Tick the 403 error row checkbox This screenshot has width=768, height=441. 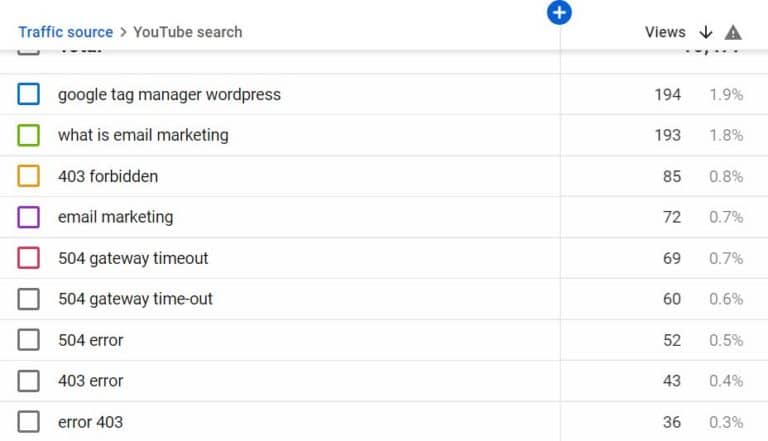click(x=28, y=381)
